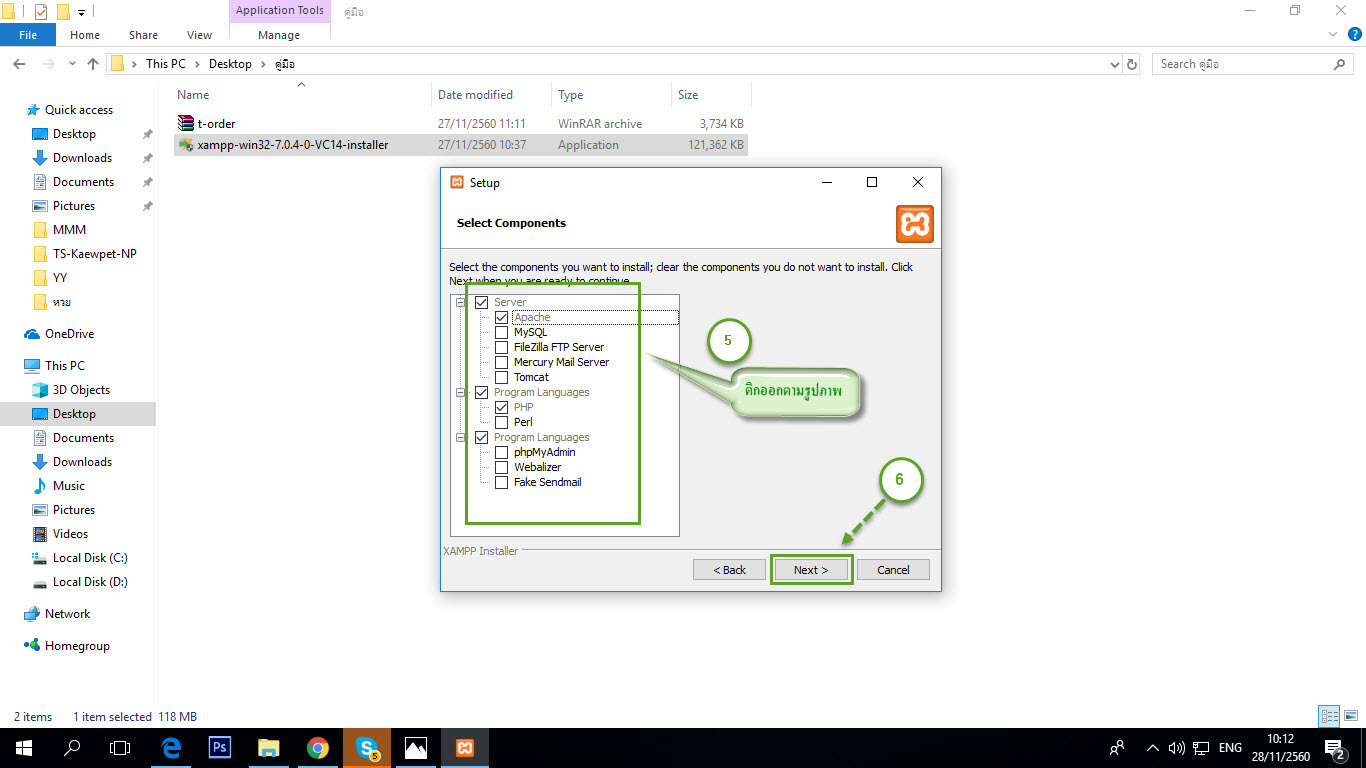Go back in File Explorer navigation
The height and width of the screenshot is (768, 1366).
click(x=19, y=64)
